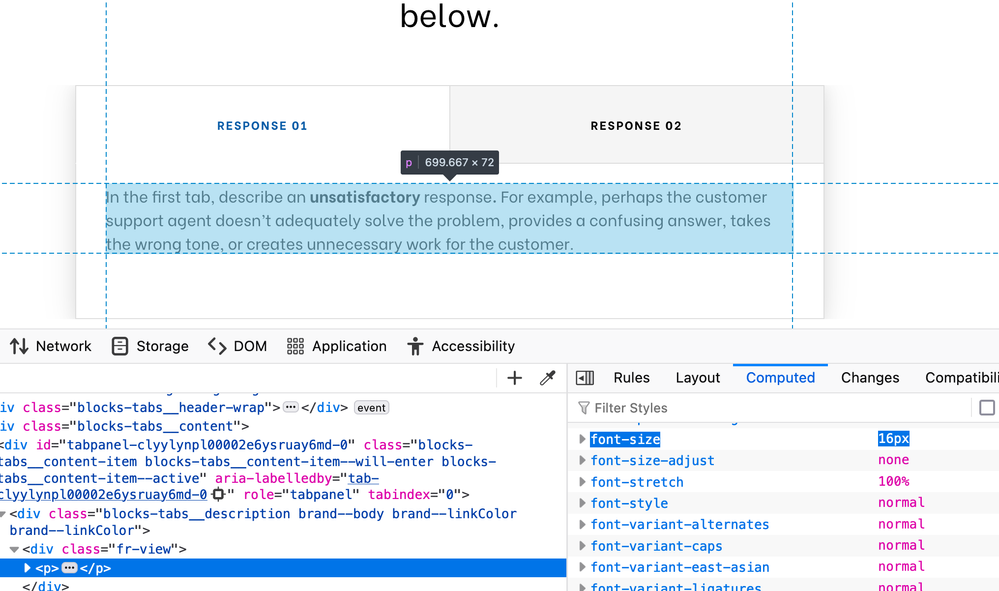Open the Storage panel
The height and width of the screenshot is (591, 999).
tap(150, 346)
